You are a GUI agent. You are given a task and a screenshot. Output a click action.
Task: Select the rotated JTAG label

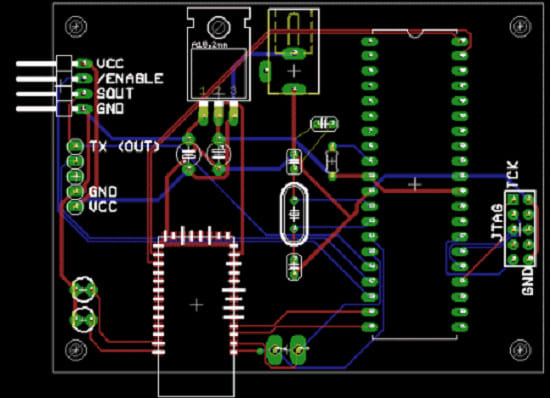[497, 222]
